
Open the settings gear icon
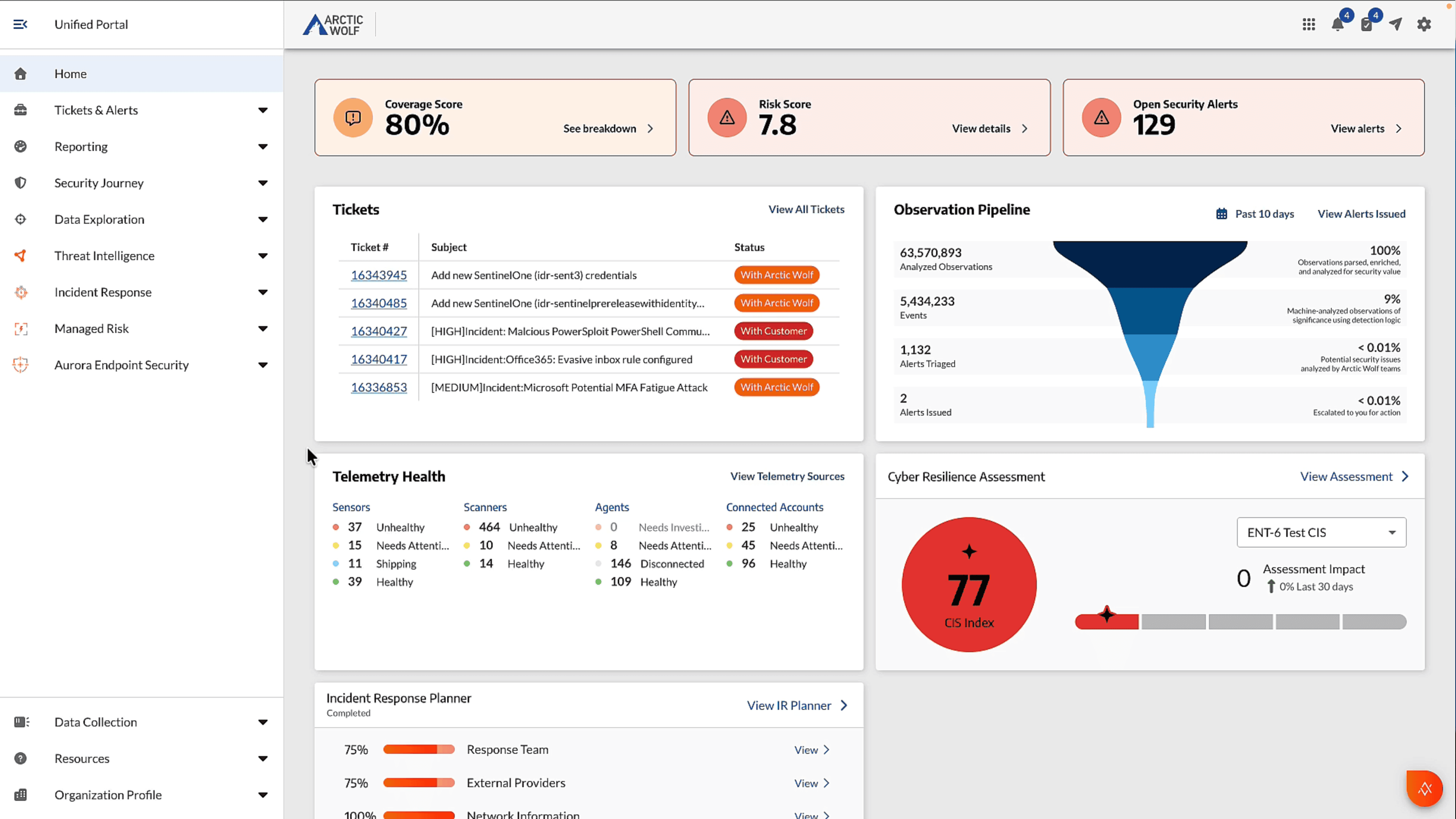pyautogui.click(x=1424, y=24)
